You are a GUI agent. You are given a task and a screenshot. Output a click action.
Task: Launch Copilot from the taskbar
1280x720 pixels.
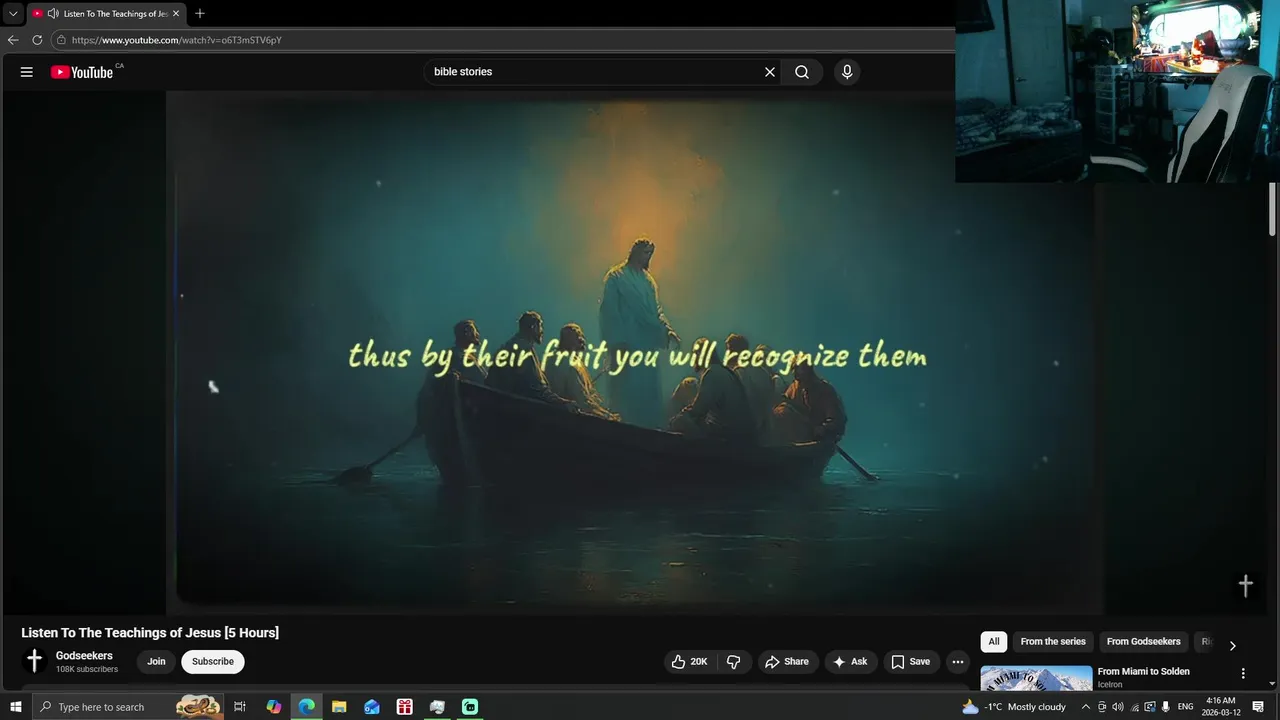coord(274,707)
